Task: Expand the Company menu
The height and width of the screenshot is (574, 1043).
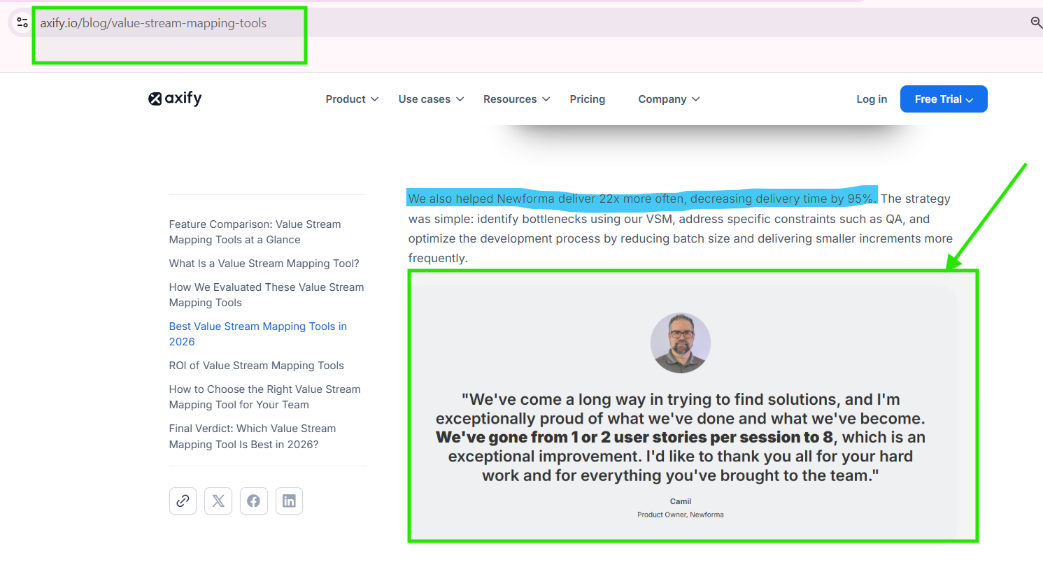Action: coord(669,99)
